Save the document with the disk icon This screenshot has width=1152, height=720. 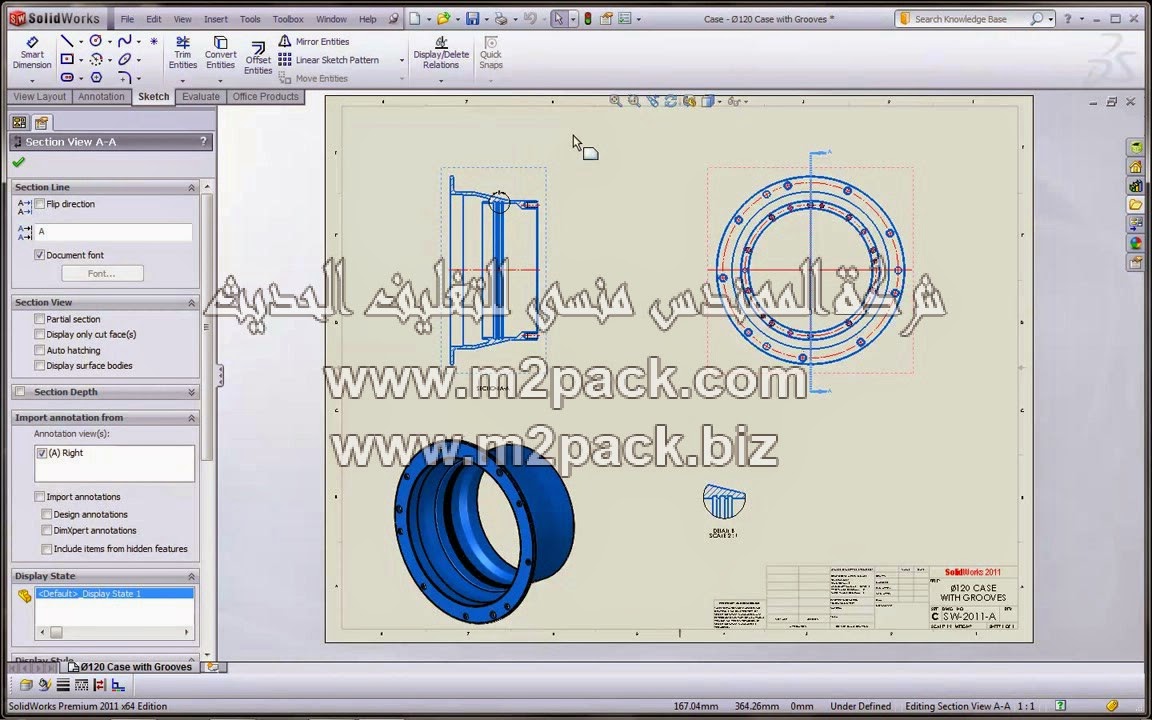(472, 19)
